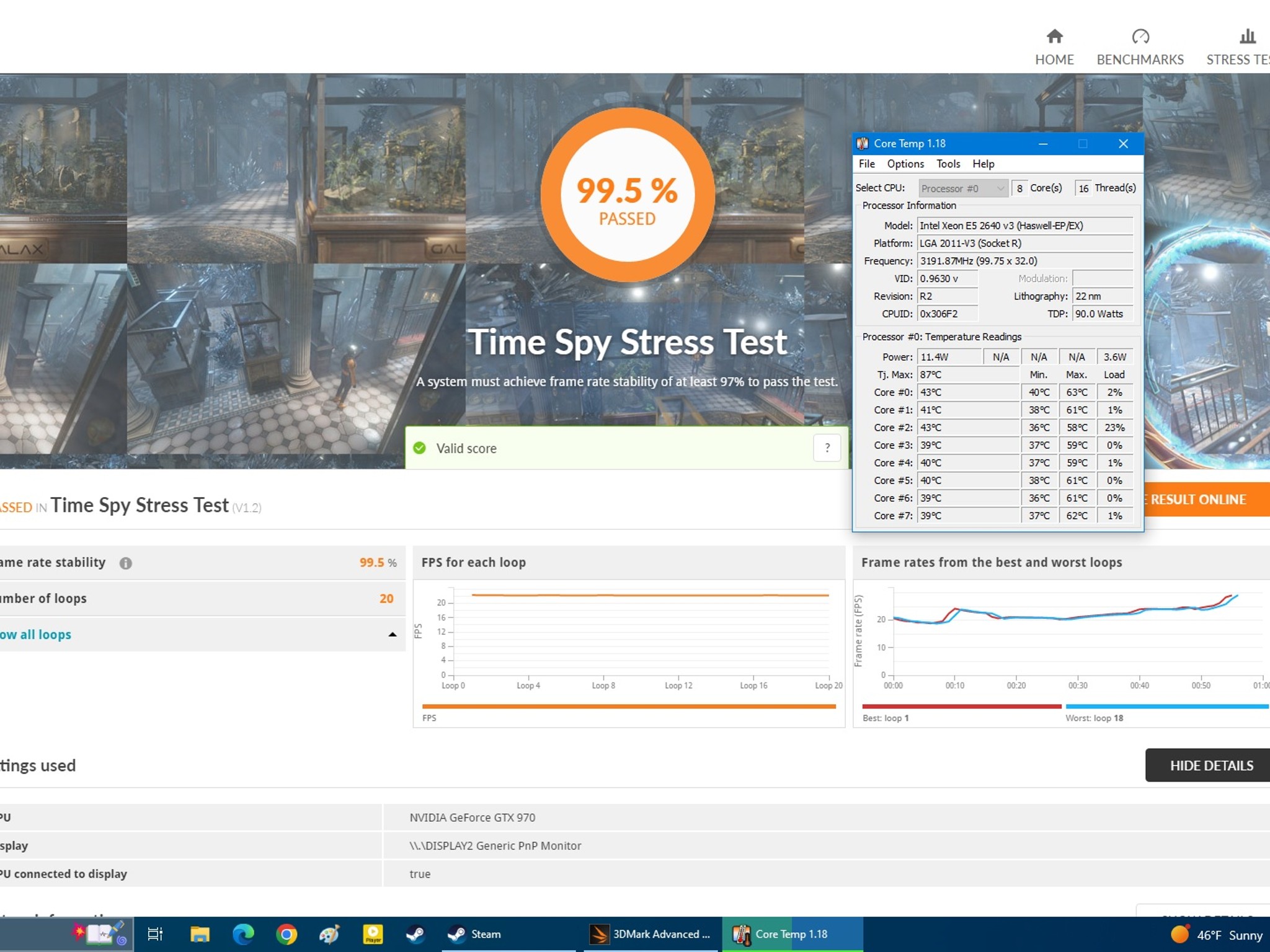
Task: Click the CPUID value 0x306F2
Action: pos(948,314)
